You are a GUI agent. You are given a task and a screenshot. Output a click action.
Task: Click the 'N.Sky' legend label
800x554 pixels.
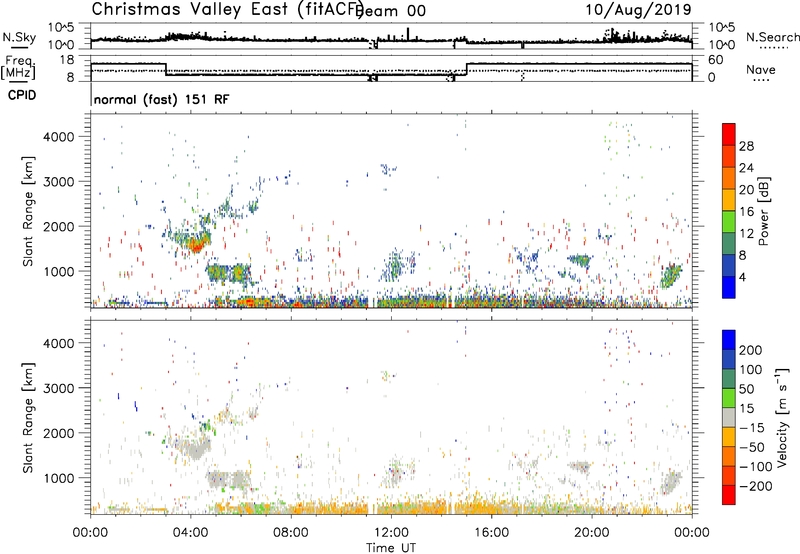click(x=19, y=37)
